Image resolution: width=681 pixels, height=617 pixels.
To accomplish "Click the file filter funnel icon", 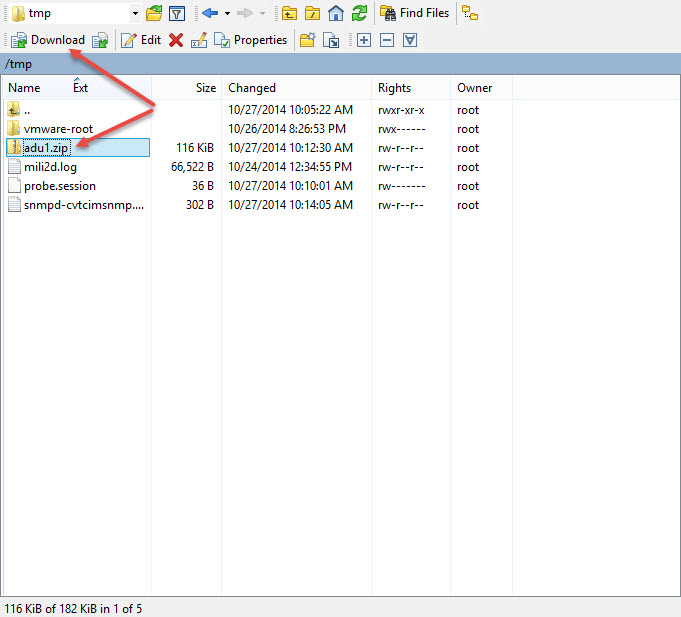I will (x=176, y=14).
